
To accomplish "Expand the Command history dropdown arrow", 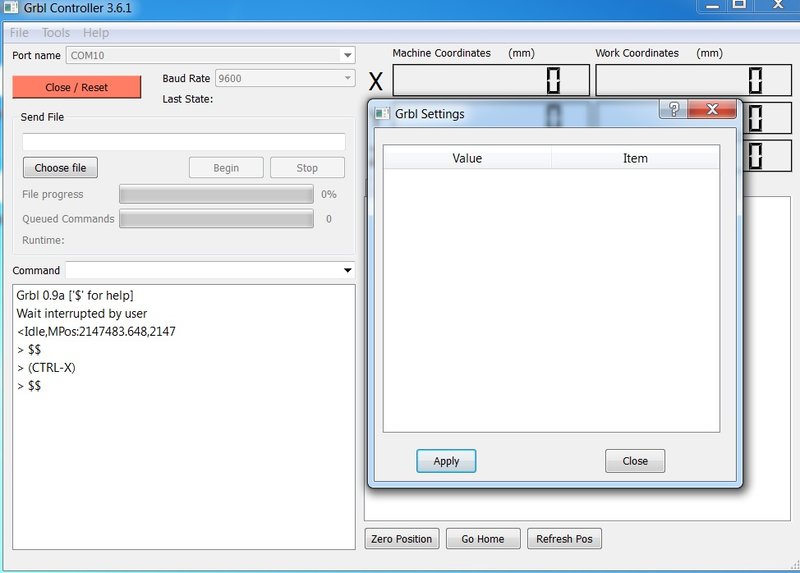I will [x=347, y=270].
